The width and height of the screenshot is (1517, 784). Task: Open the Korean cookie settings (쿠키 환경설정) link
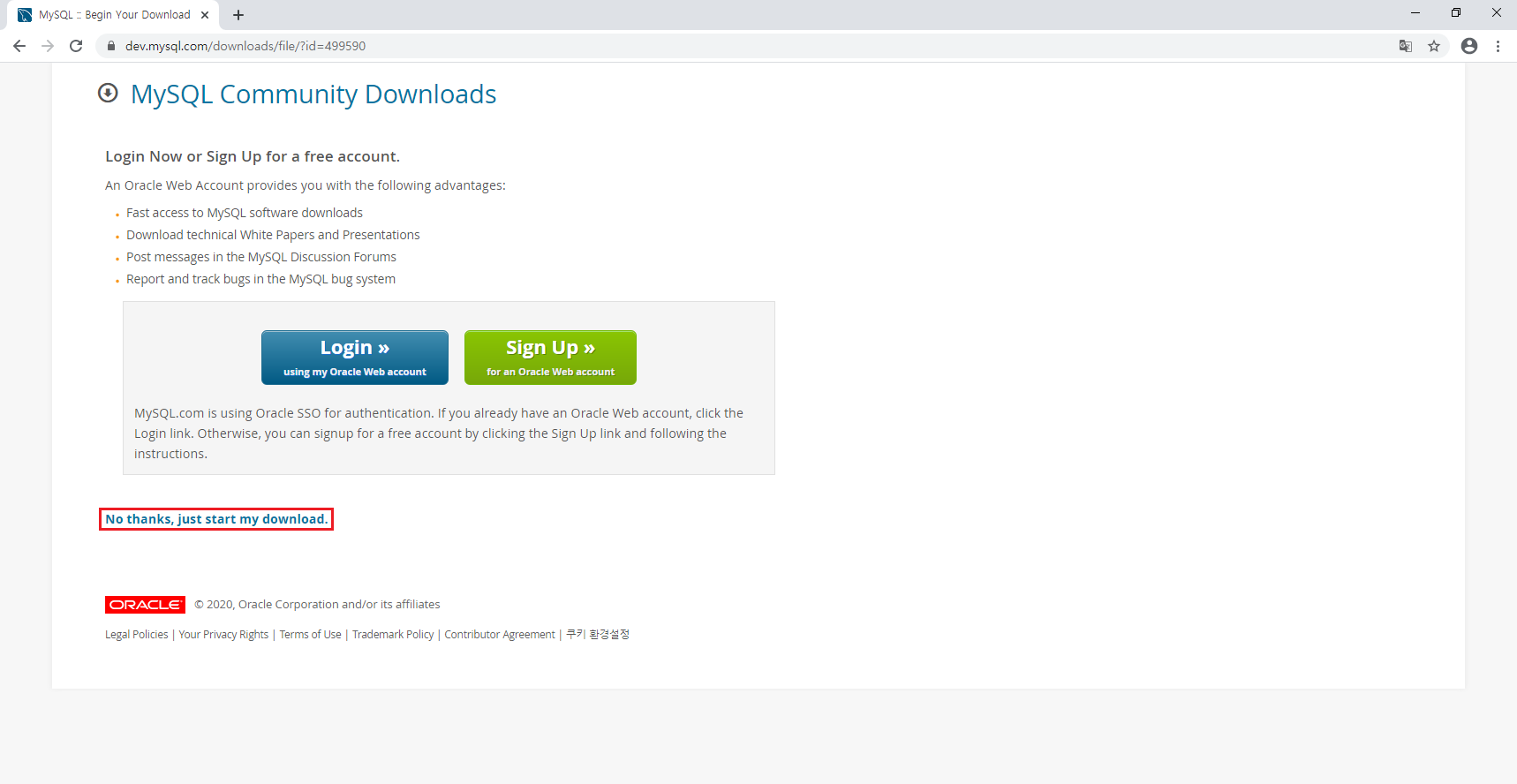[x=598, y=635]
